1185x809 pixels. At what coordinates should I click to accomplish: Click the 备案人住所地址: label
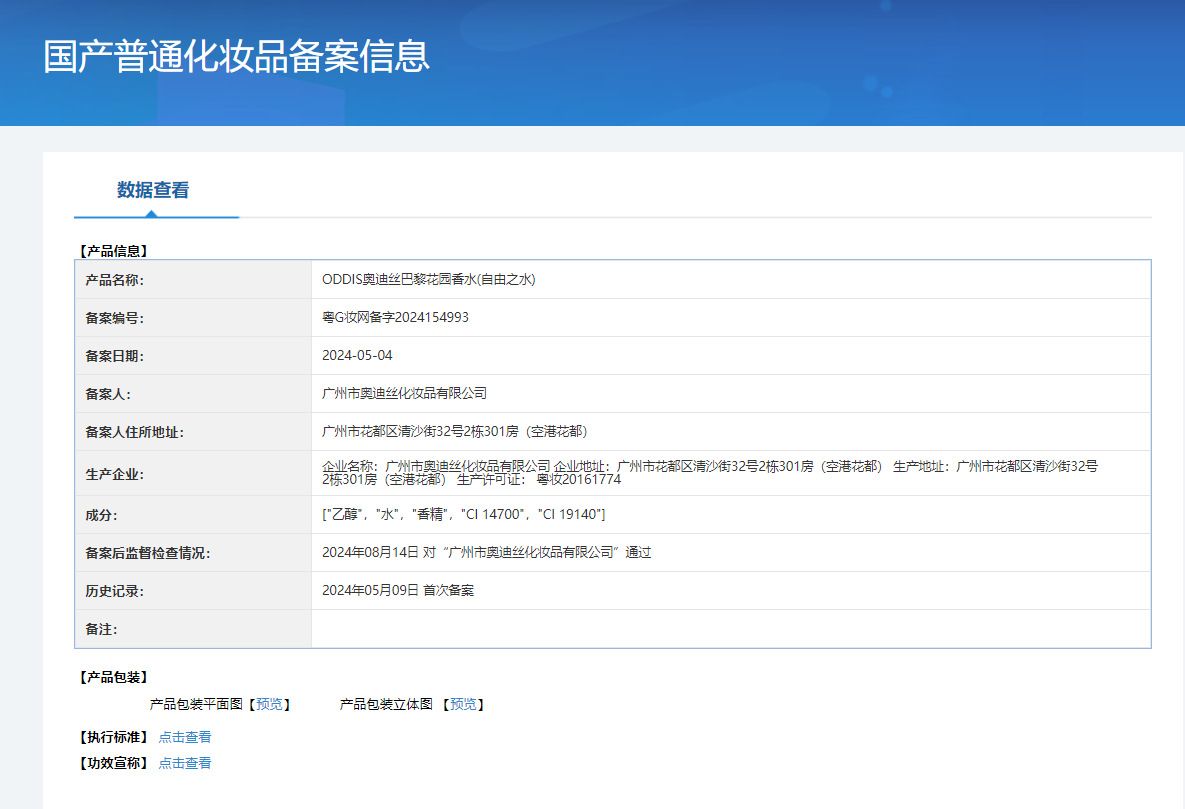(135, 432)
